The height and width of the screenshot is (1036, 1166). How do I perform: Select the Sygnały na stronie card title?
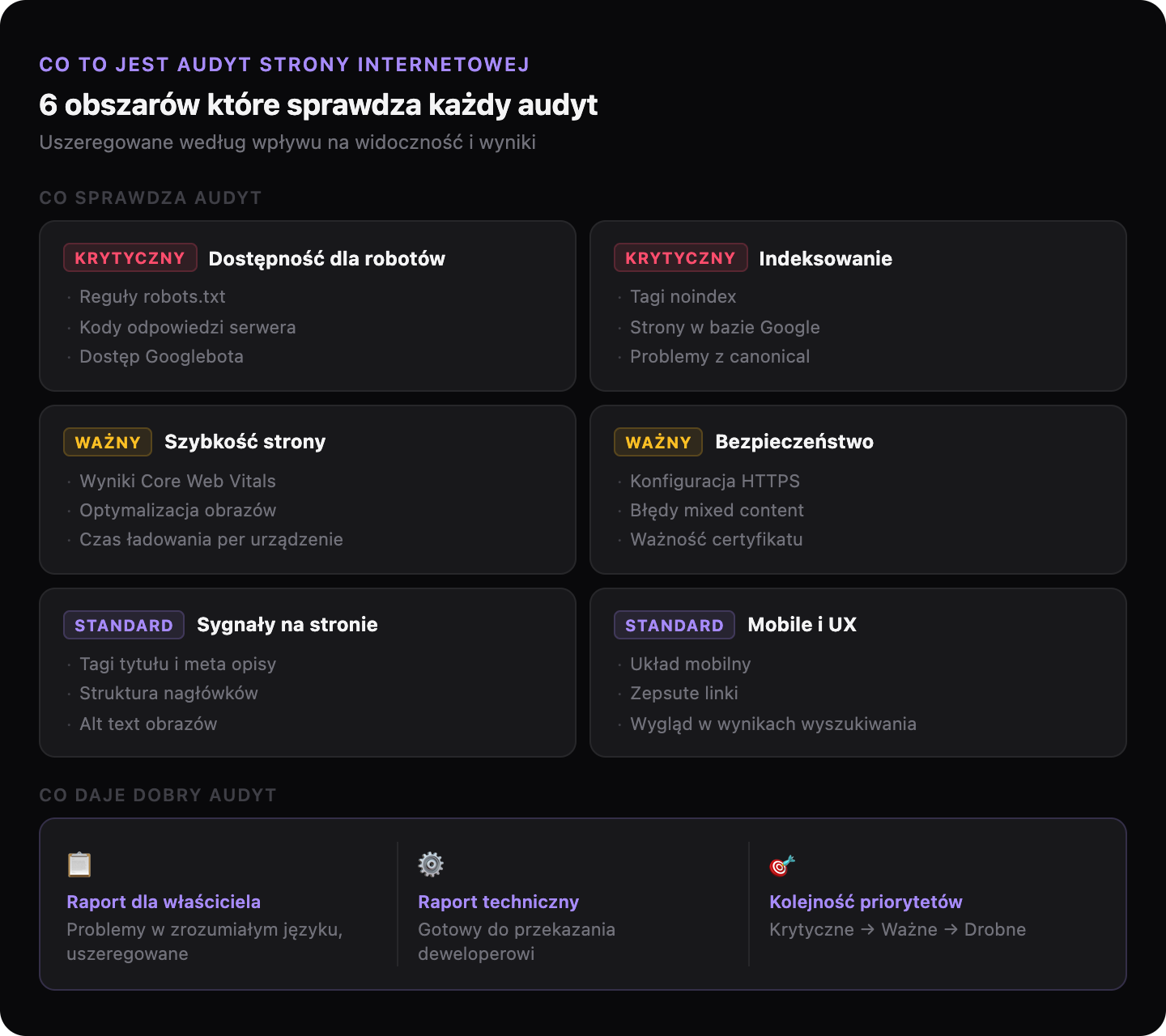click(x=287, y=624)
